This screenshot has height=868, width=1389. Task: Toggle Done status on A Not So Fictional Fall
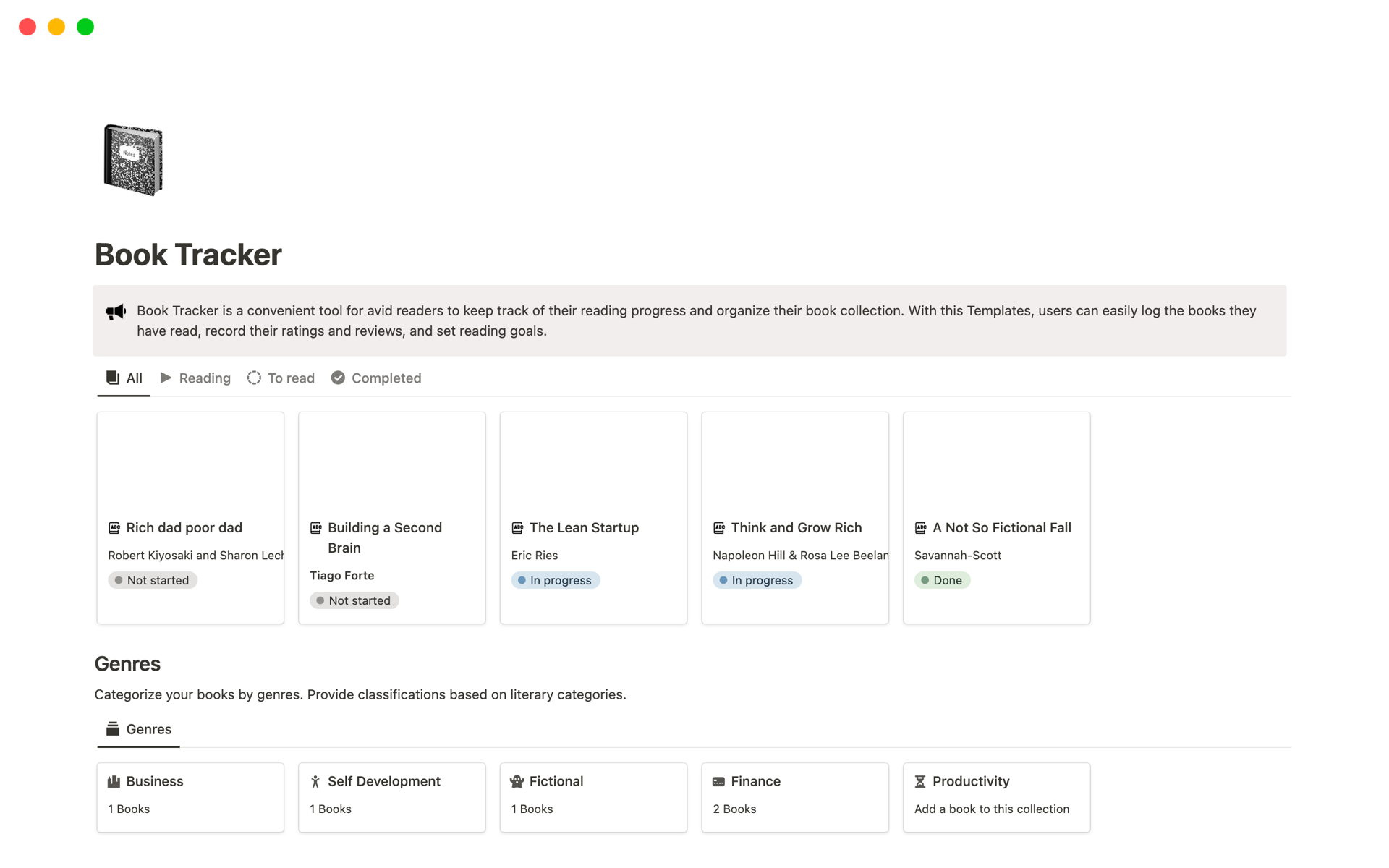942,580
